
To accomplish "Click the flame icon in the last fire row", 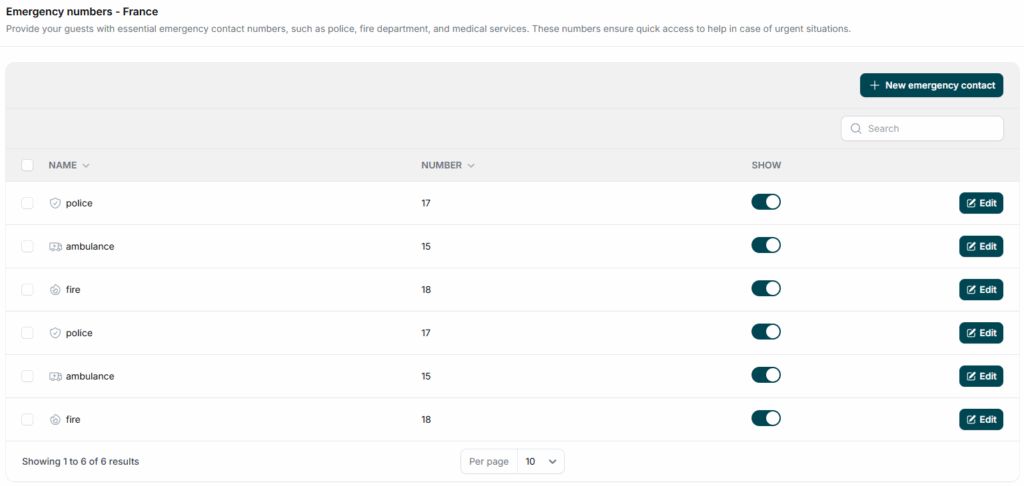I will 55,420.
